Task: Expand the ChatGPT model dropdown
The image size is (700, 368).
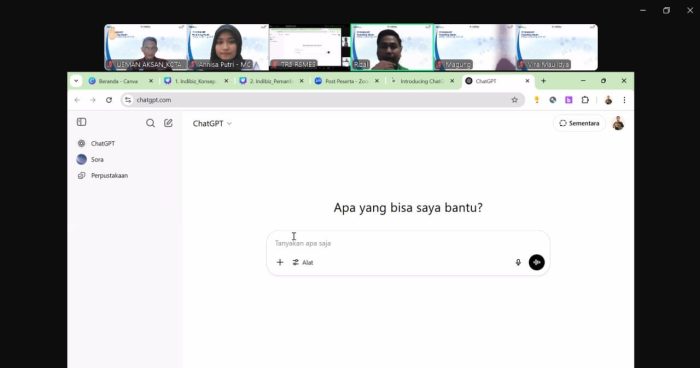Action: (x=212, y=124)
